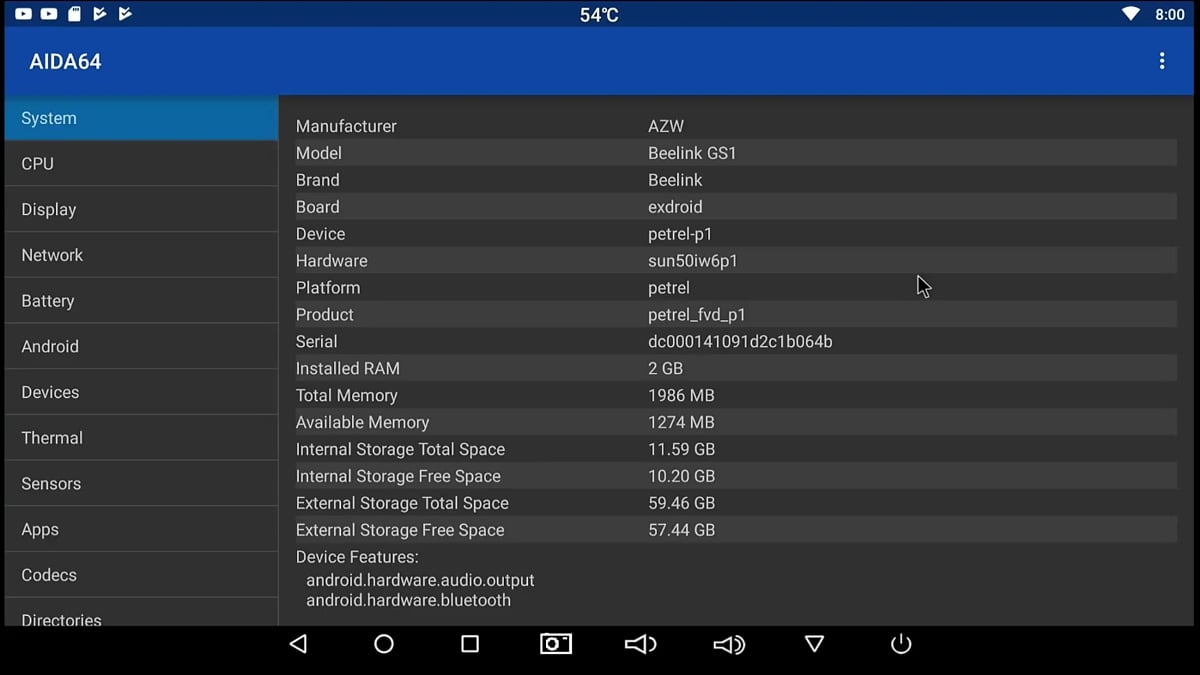Screen dimensions: 1200x675
Task: Click the Device Features heading
Action: point(357,557)
